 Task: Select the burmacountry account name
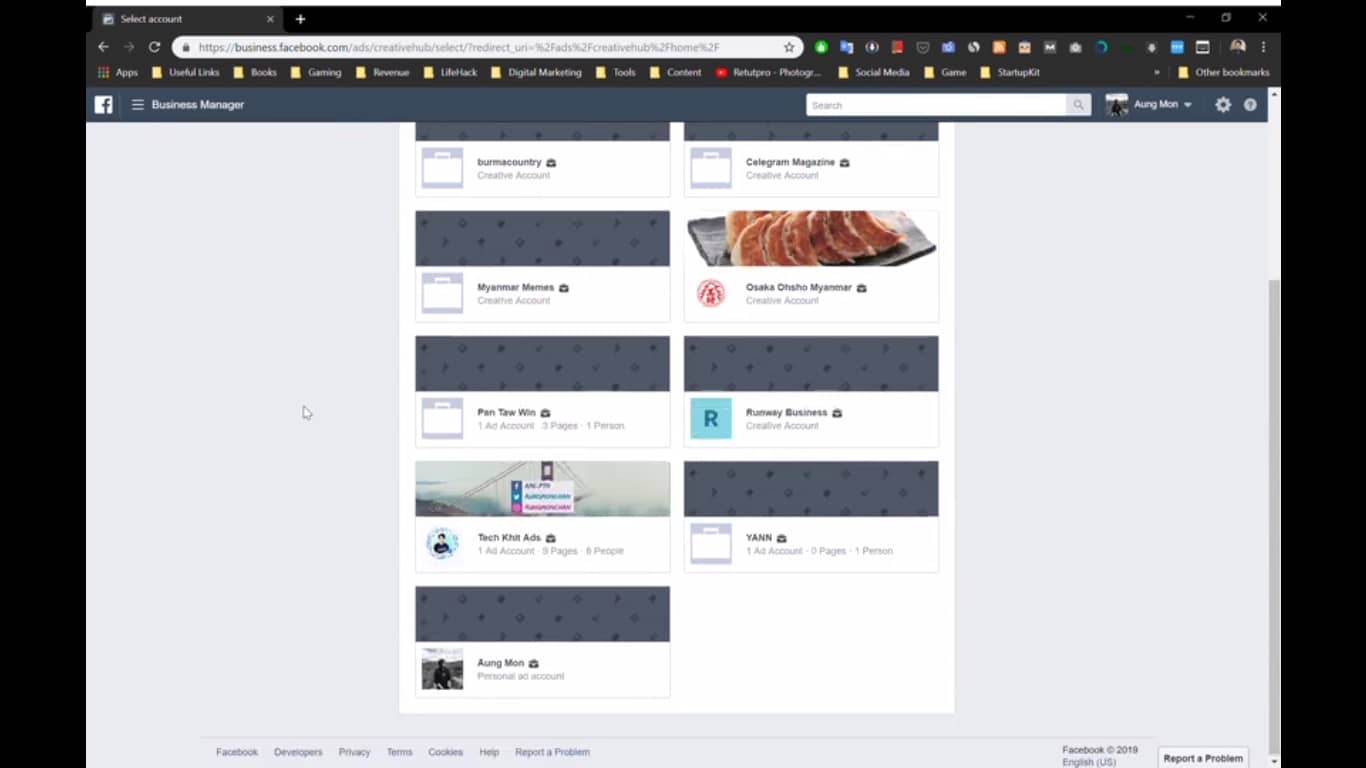(509, 162)
